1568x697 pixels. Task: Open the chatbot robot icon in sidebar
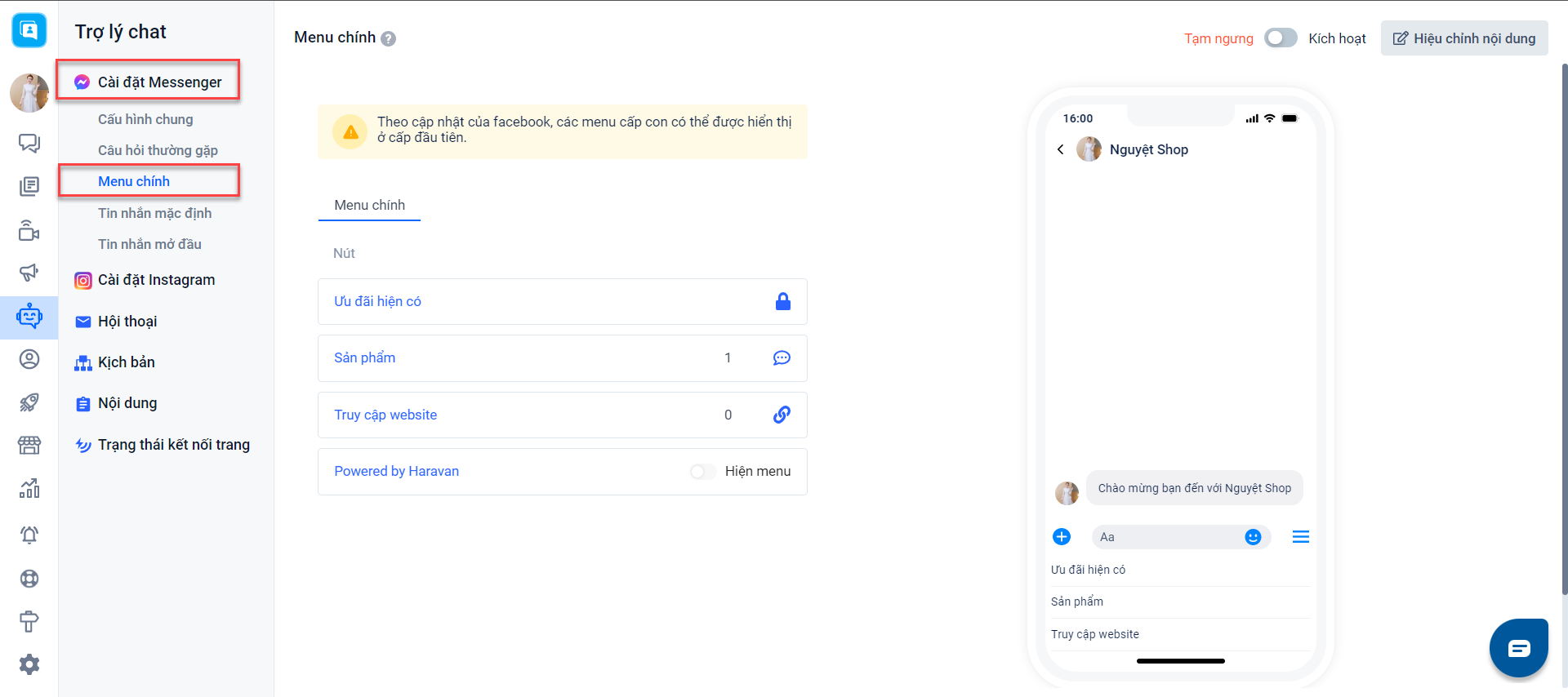click(x=29, y=317)
